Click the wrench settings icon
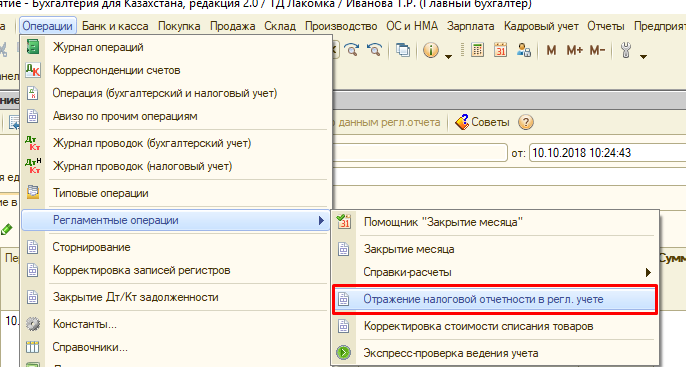Screen dimensions: 686x367 pyautogui.click(x=626, y=50)
